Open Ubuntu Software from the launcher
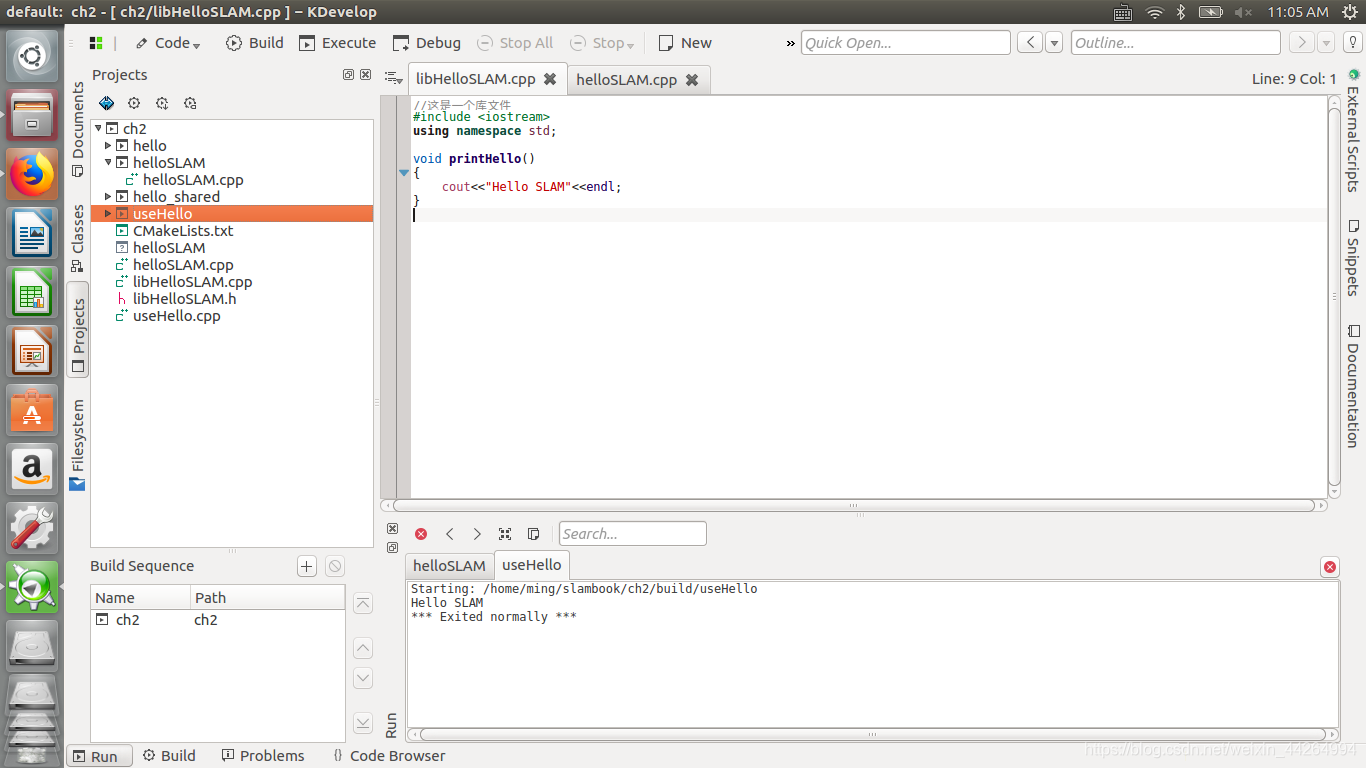 32,409
